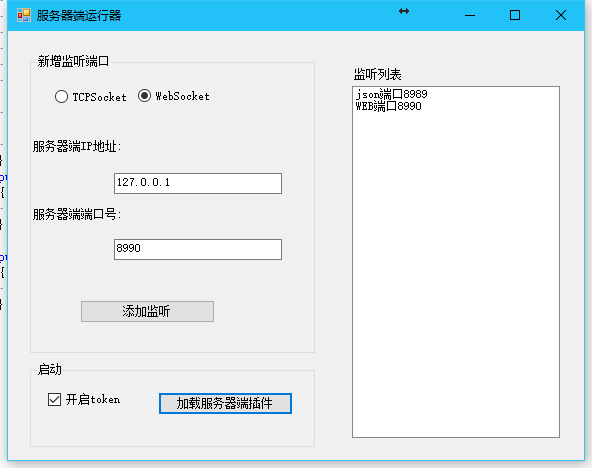Click the server IP address field 127.0.0.1

(x=198, y=183)
